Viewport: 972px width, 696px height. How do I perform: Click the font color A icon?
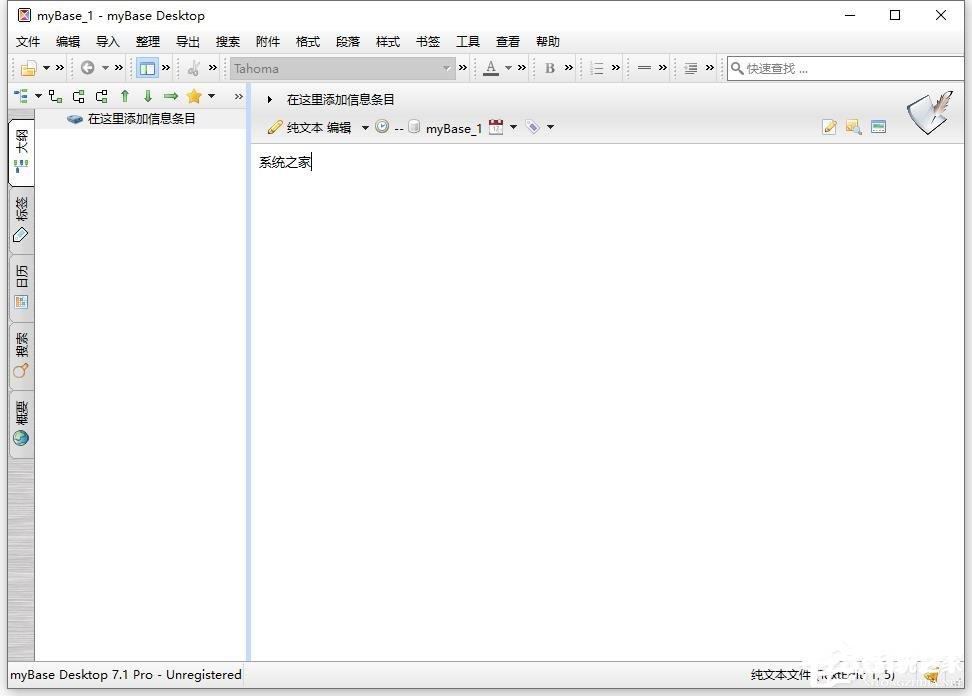(x=491, y=68)
